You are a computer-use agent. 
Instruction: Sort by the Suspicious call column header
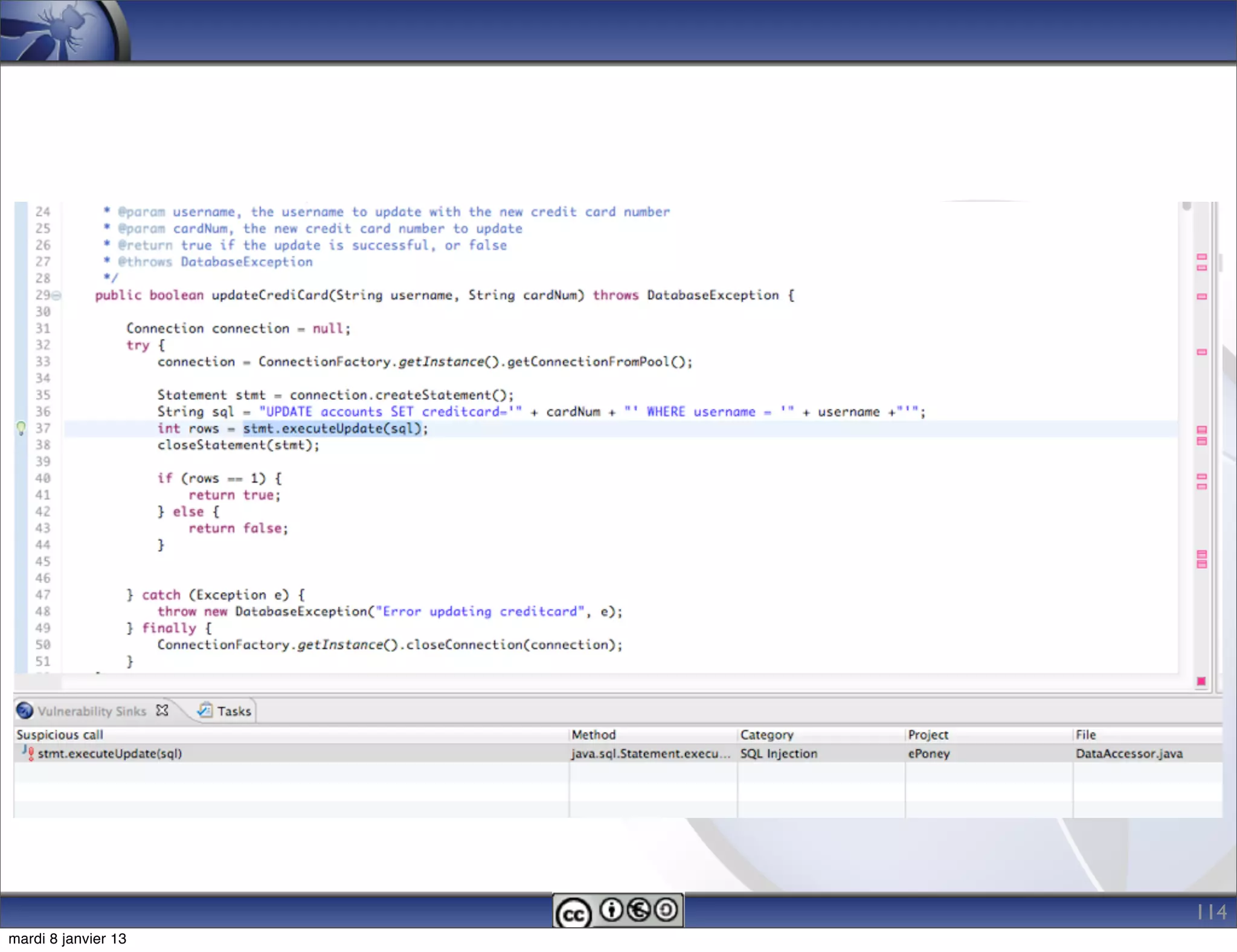coord(60,735)
